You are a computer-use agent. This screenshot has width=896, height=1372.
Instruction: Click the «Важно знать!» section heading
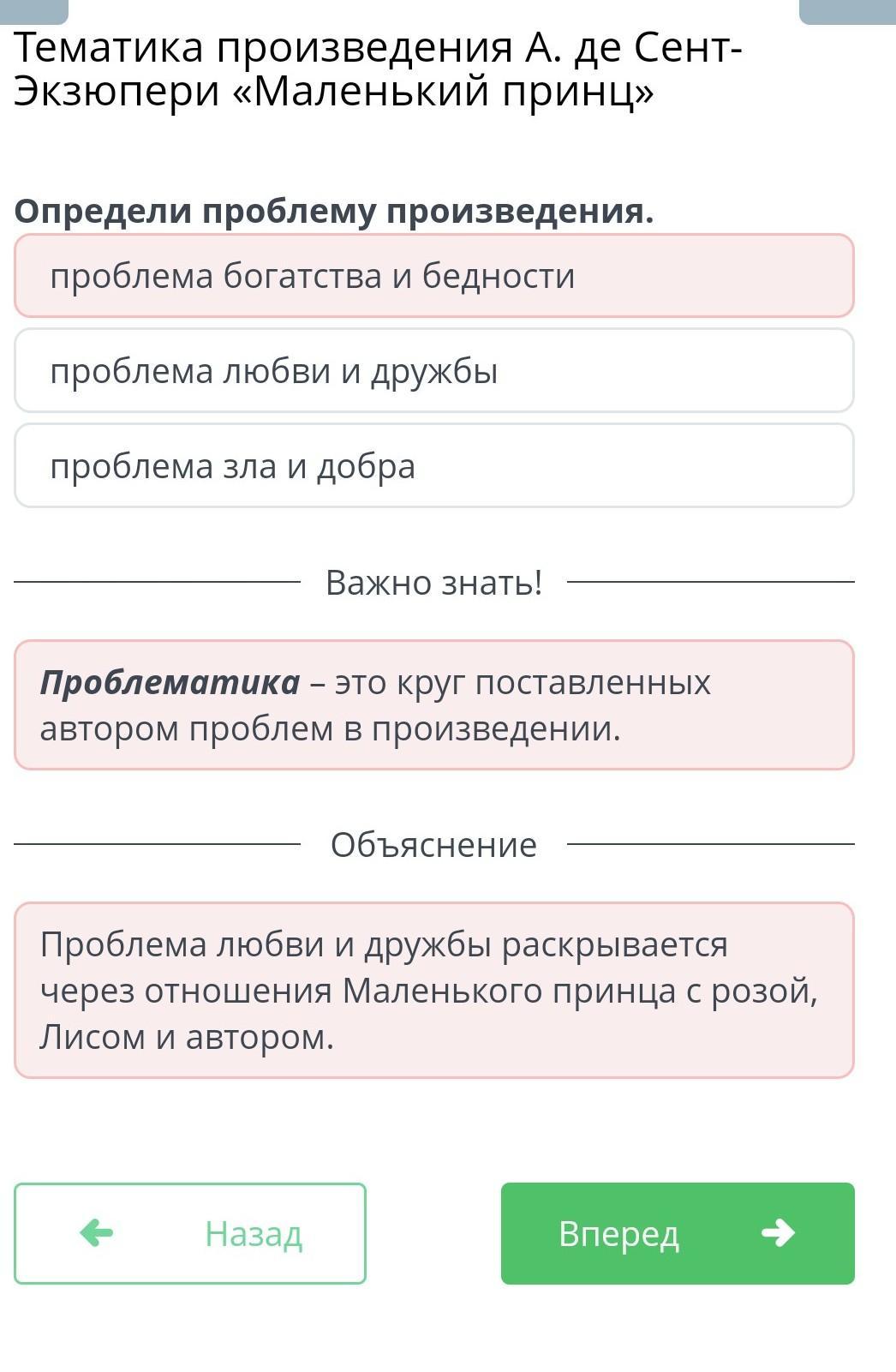coord(433,583)
